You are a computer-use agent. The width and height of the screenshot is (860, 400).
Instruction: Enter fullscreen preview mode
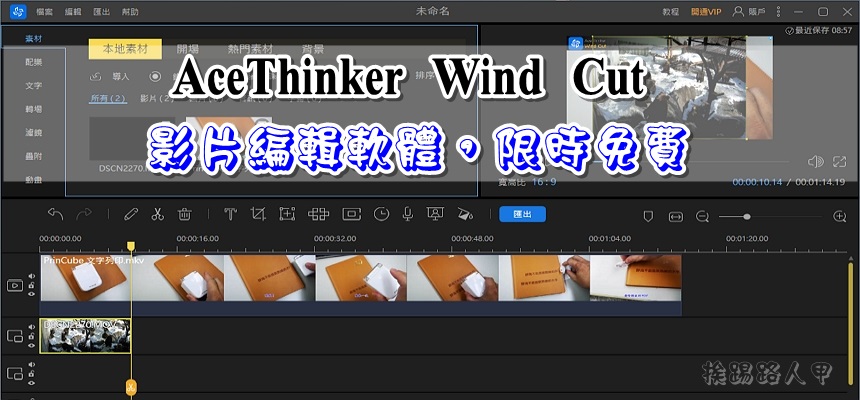point(839,161)
